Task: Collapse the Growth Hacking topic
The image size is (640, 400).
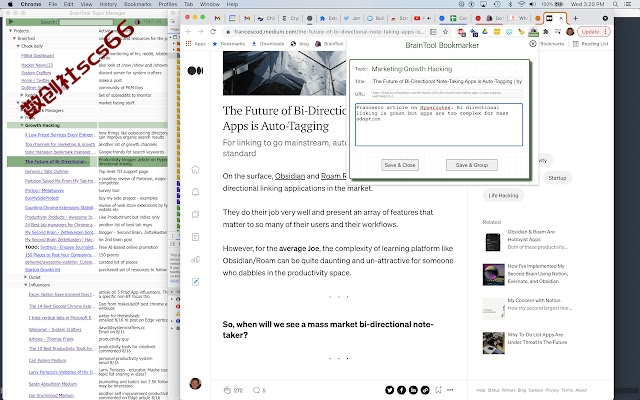Action: [x=22, y=125]
